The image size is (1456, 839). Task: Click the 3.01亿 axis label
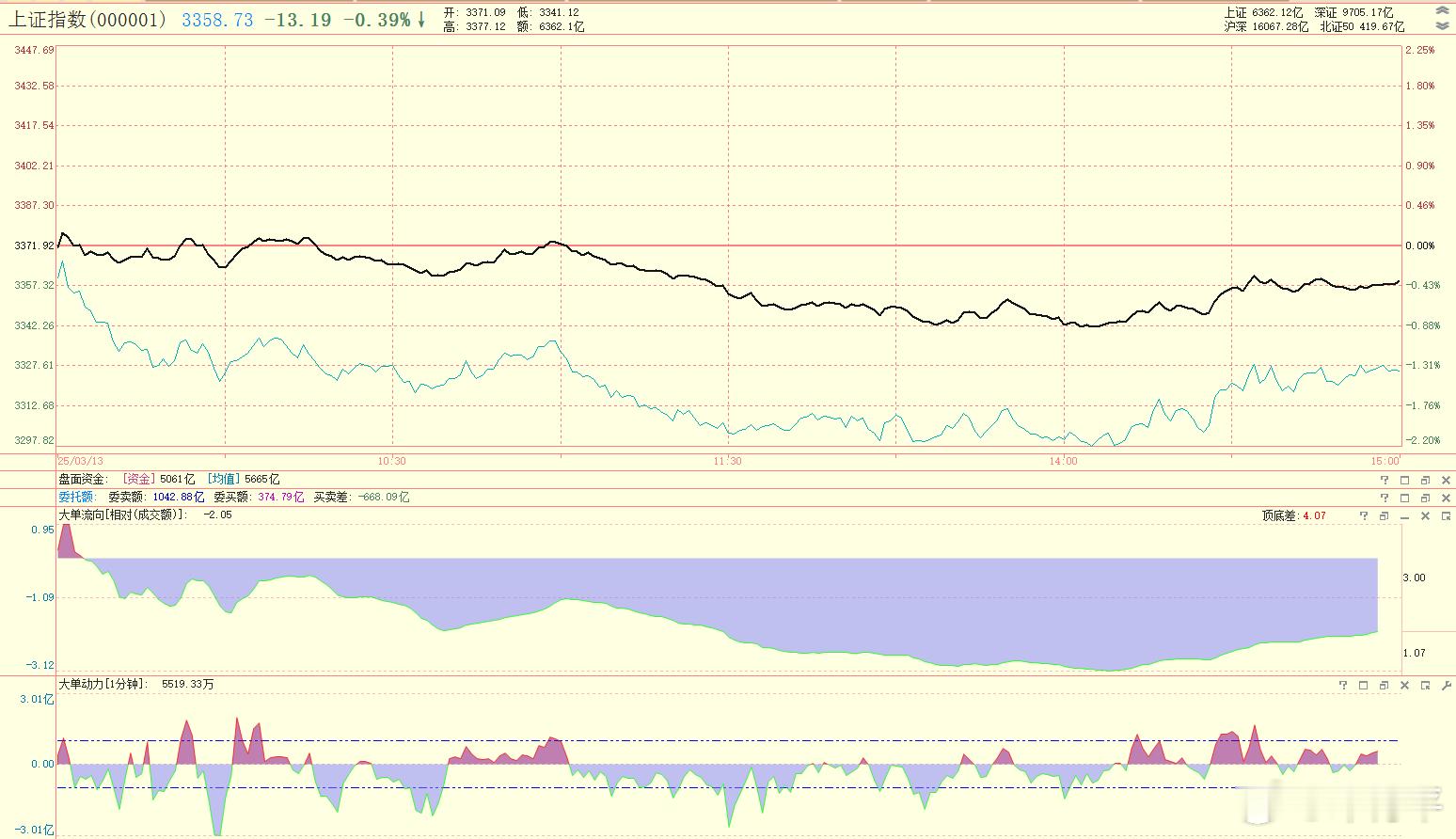click(37, 699)
